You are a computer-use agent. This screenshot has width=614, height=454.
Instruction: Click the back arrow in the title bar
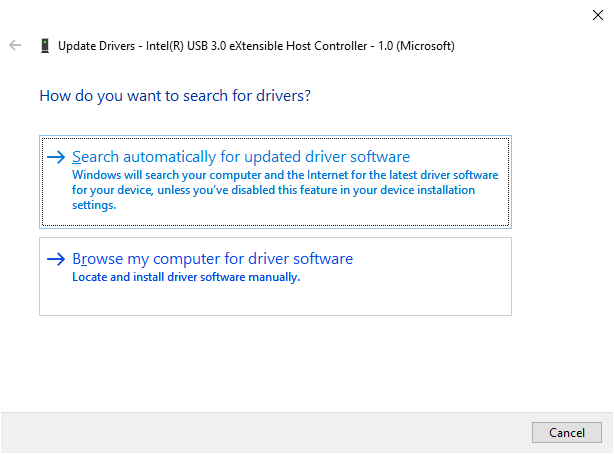click(15, 46)
